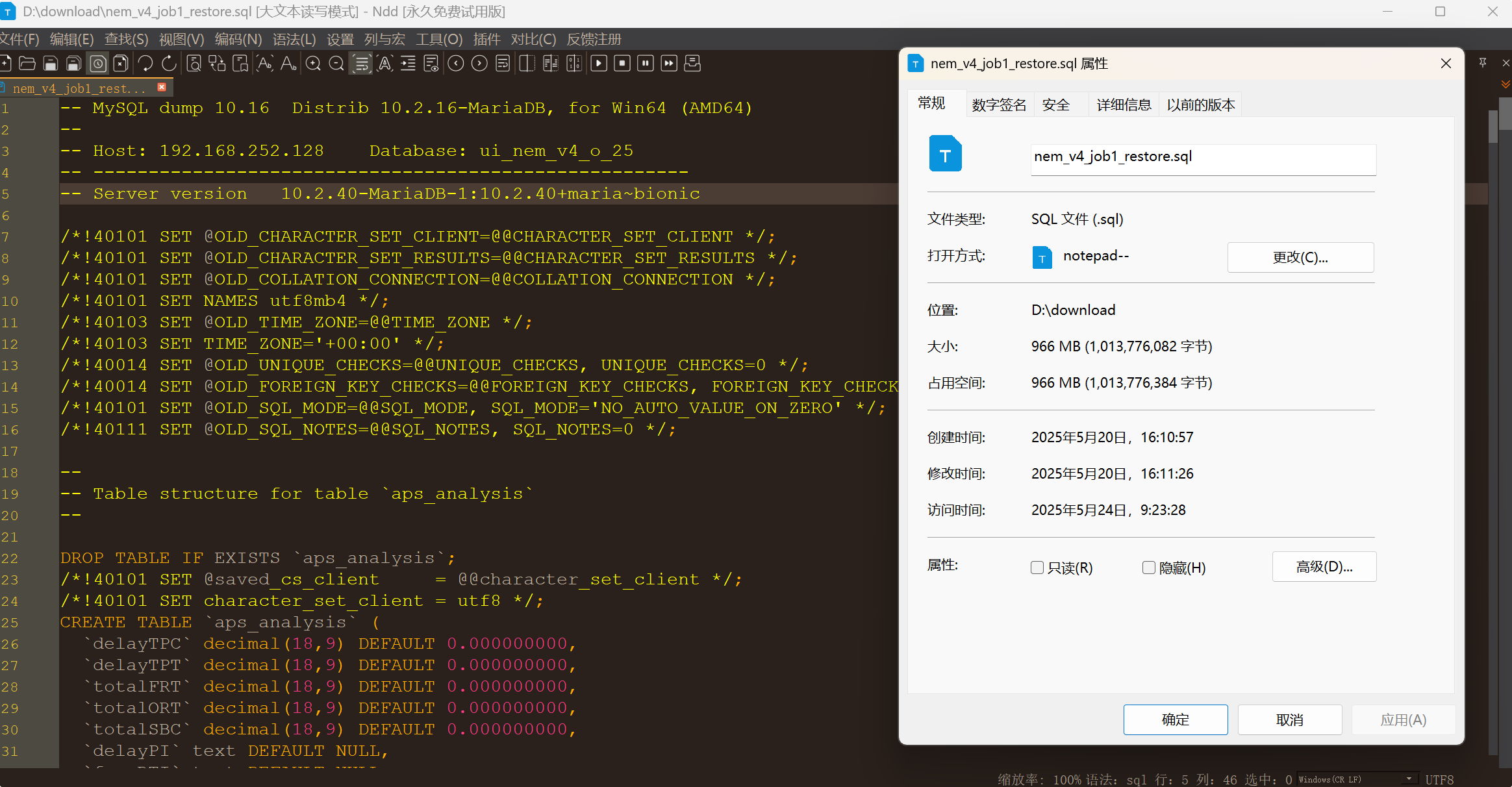
Task: Click the bookmark document icon
Action: (240, 63)
